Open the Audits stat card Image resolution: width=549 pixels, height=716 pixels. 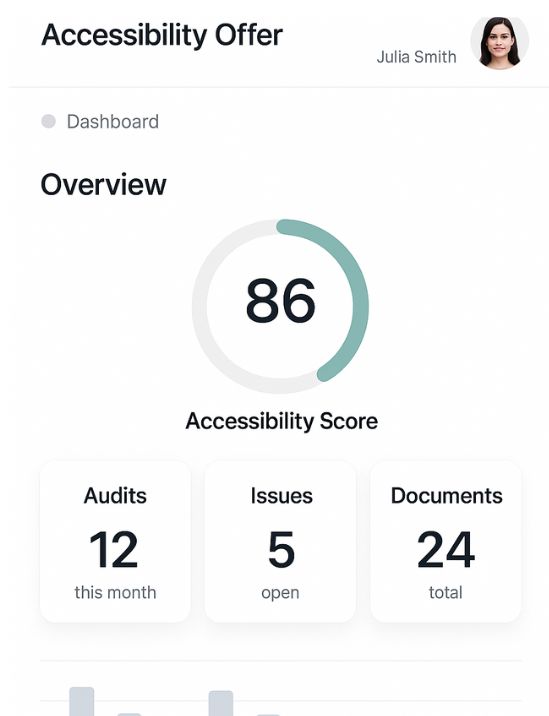115,542
